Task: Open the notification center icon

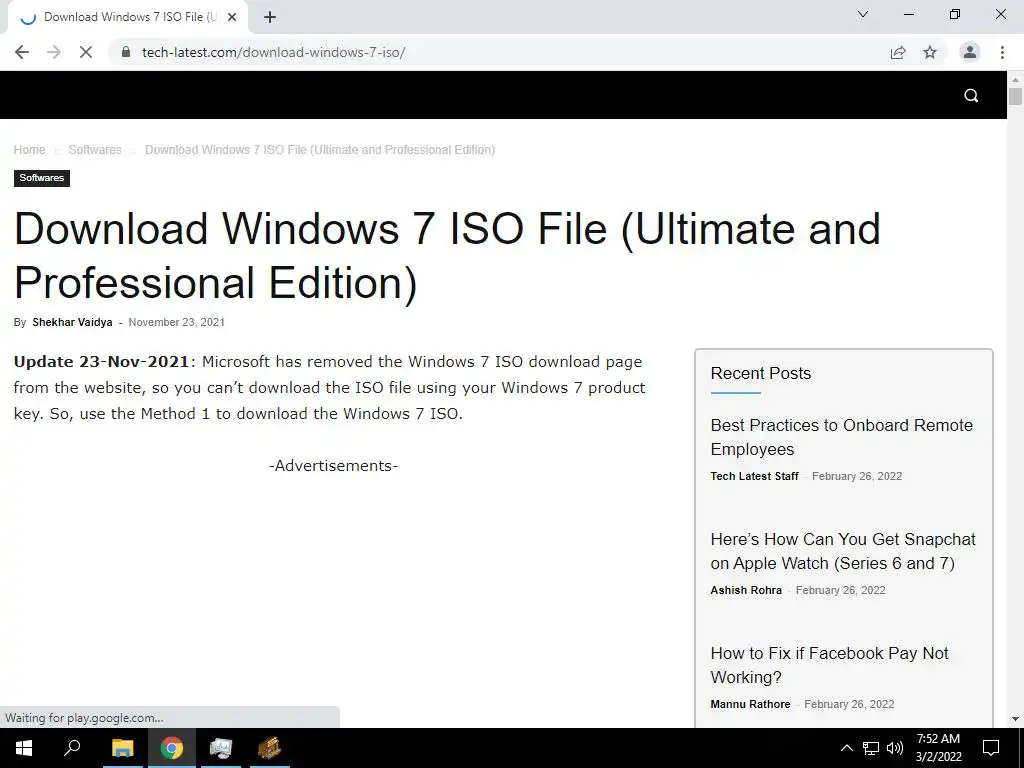Action: coord(991,748)
